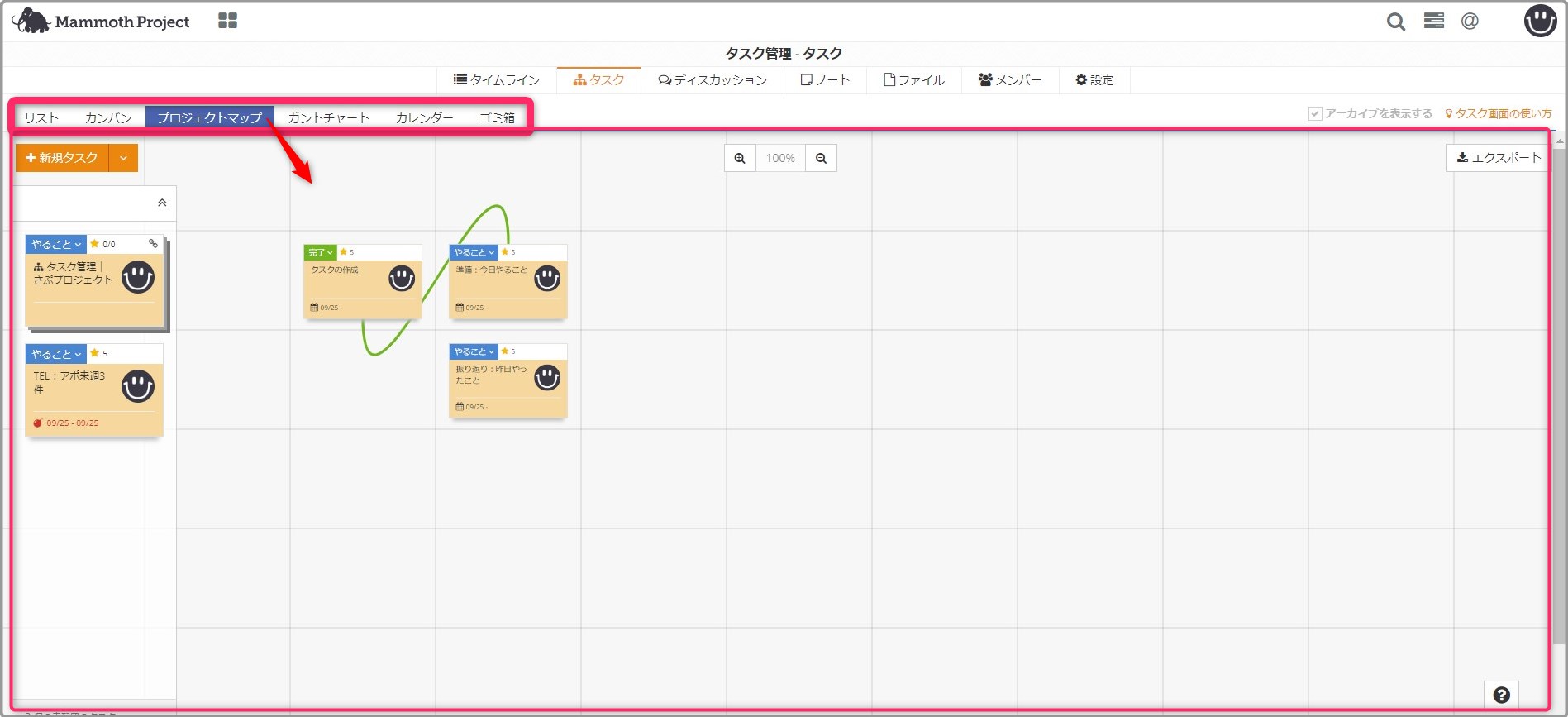Open the やること status dropdown on TEL card
Image resolution: width=1568 pixels, height=717 pixels.
tap(56, 354)
